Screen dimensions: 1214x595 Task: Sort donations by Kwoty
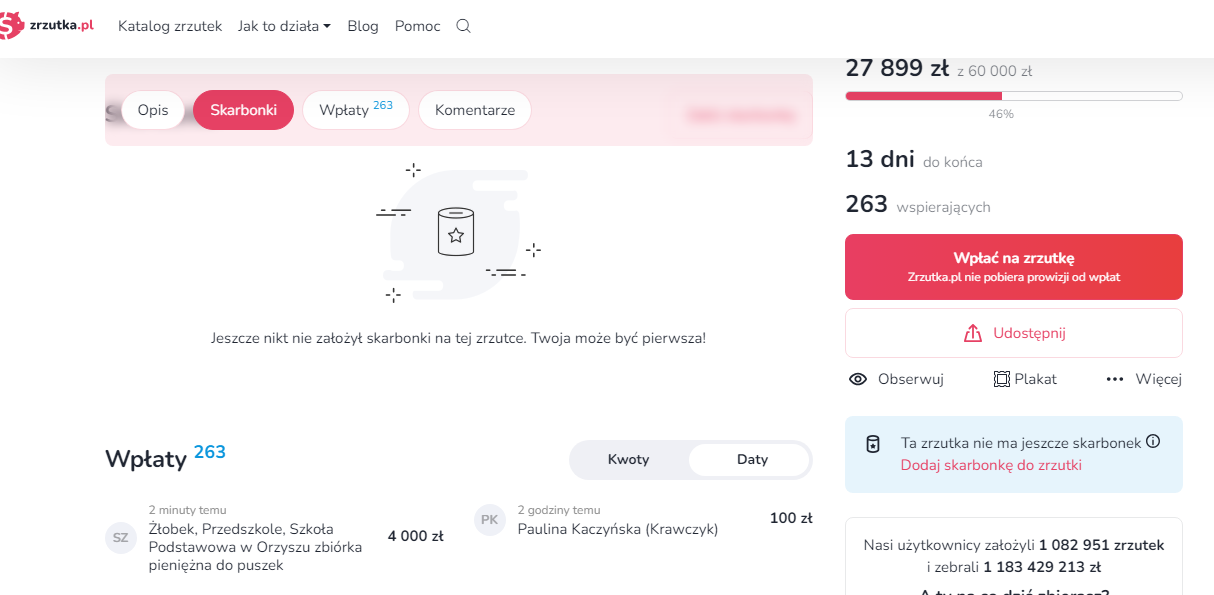click(x=629, y=460)
